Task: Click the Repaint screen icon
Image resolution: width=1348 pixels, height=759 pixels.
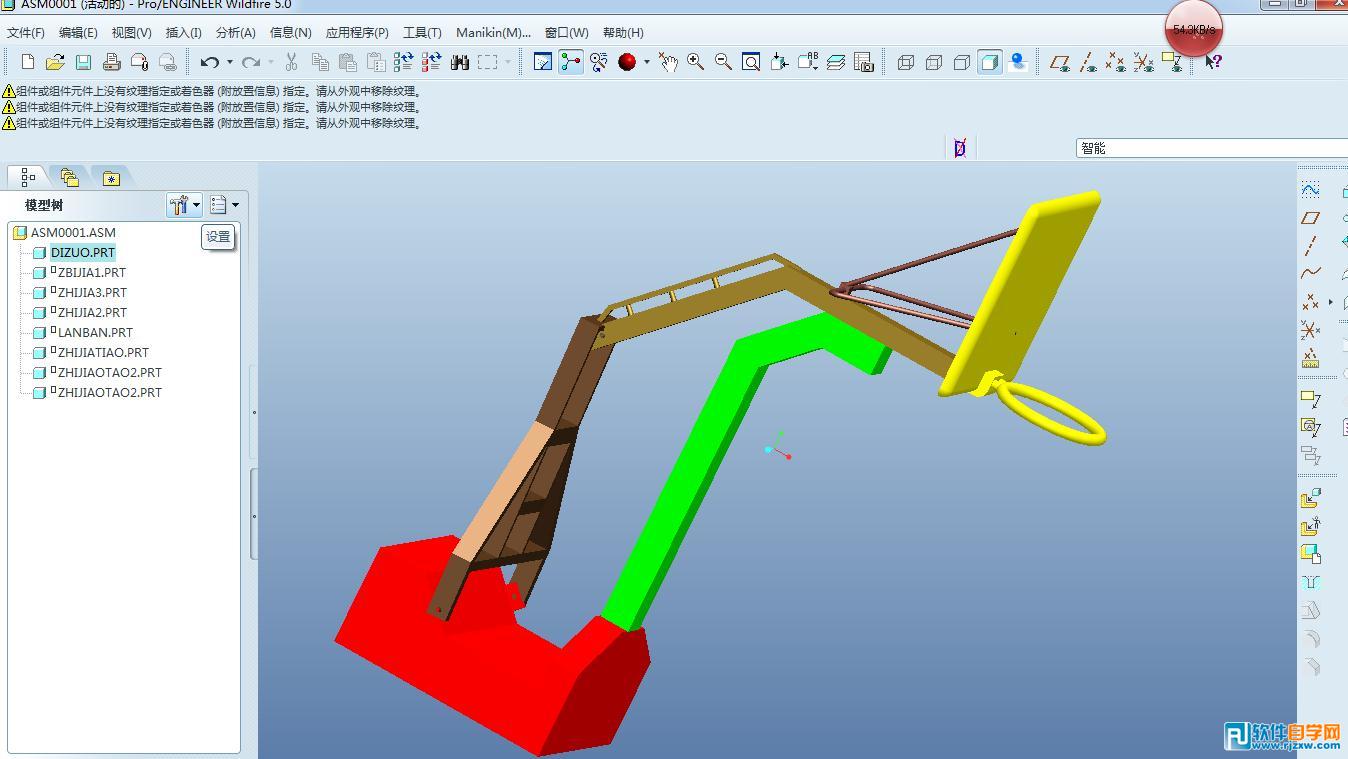Action: tap(543, 62)
